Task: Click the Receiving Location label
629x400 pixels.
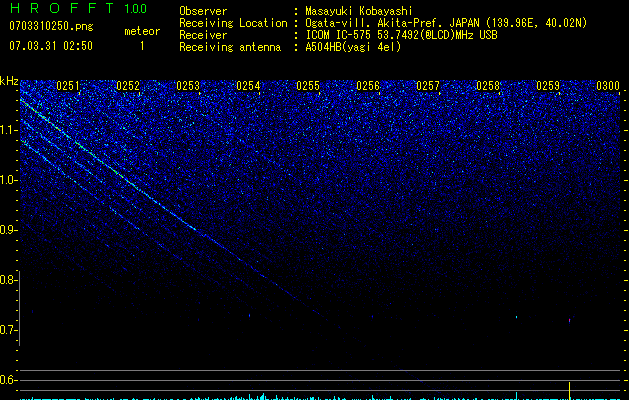Action: pyautogui.click(x=233, y=23)
